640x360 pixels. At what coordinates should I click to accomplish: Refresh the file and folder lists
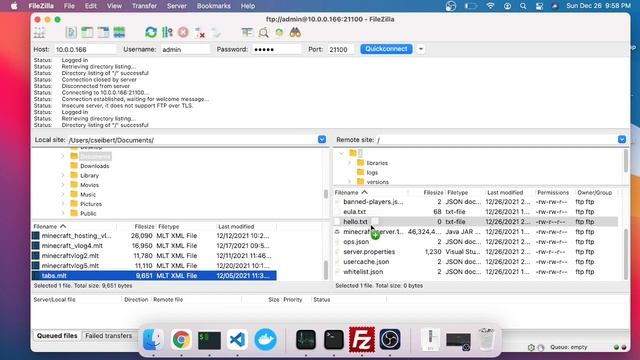(x=151, y=32)
